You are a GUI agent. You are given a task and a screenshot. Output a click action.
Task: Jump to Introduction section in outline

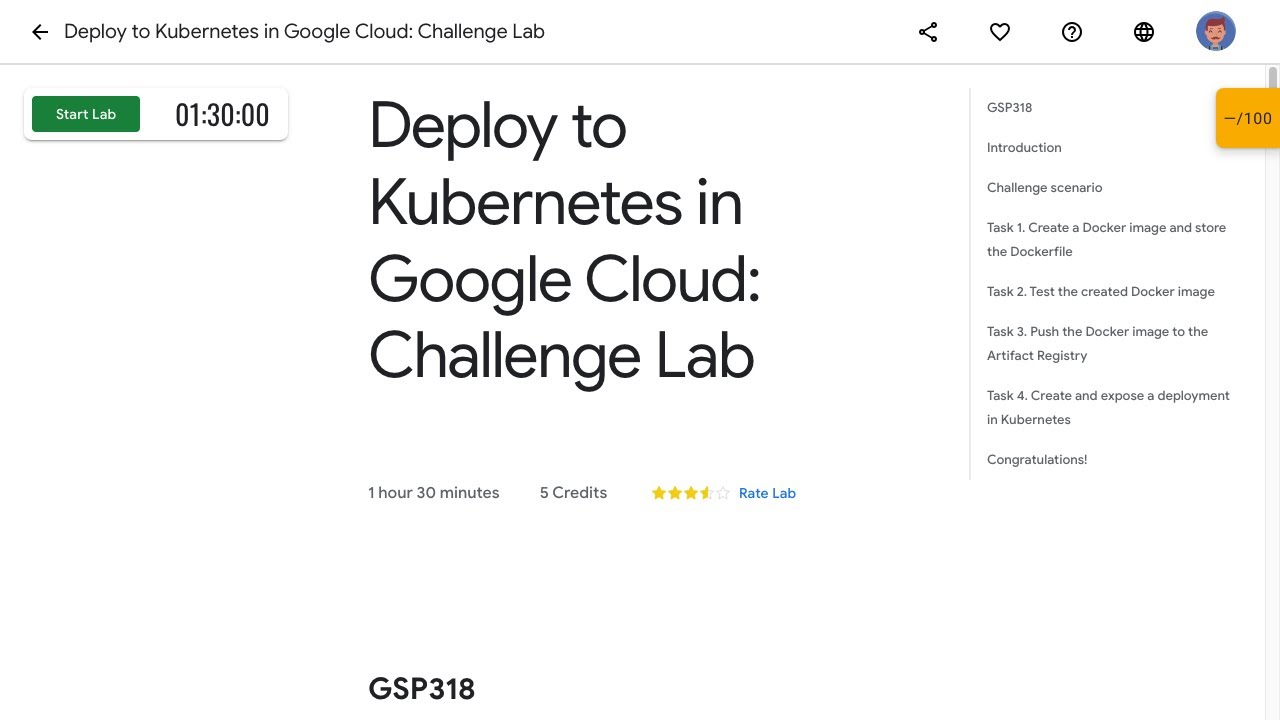(1024, 147)
